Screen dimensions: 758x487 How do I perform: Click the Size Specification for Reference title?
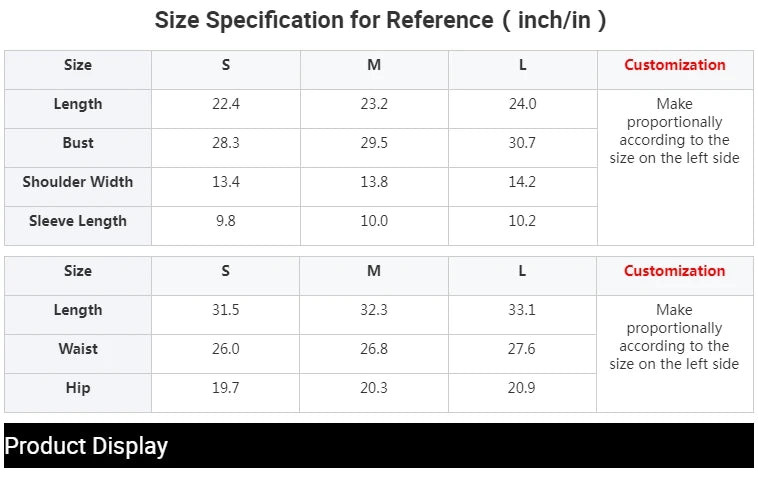379,20
